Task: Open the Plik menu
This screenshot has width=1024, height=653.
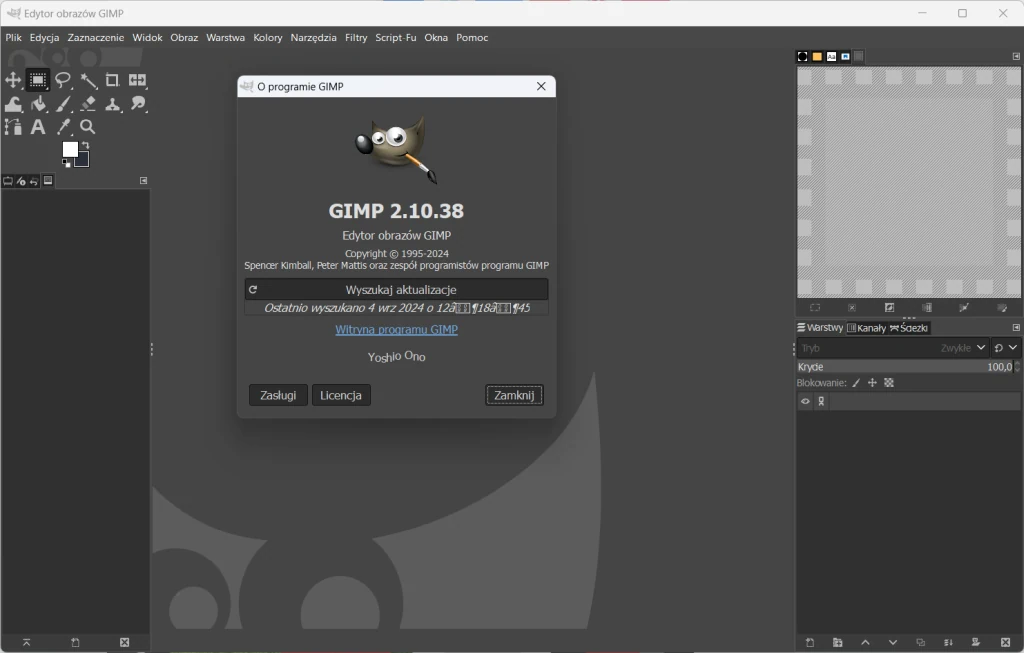Action: click(x=14, y=38)
